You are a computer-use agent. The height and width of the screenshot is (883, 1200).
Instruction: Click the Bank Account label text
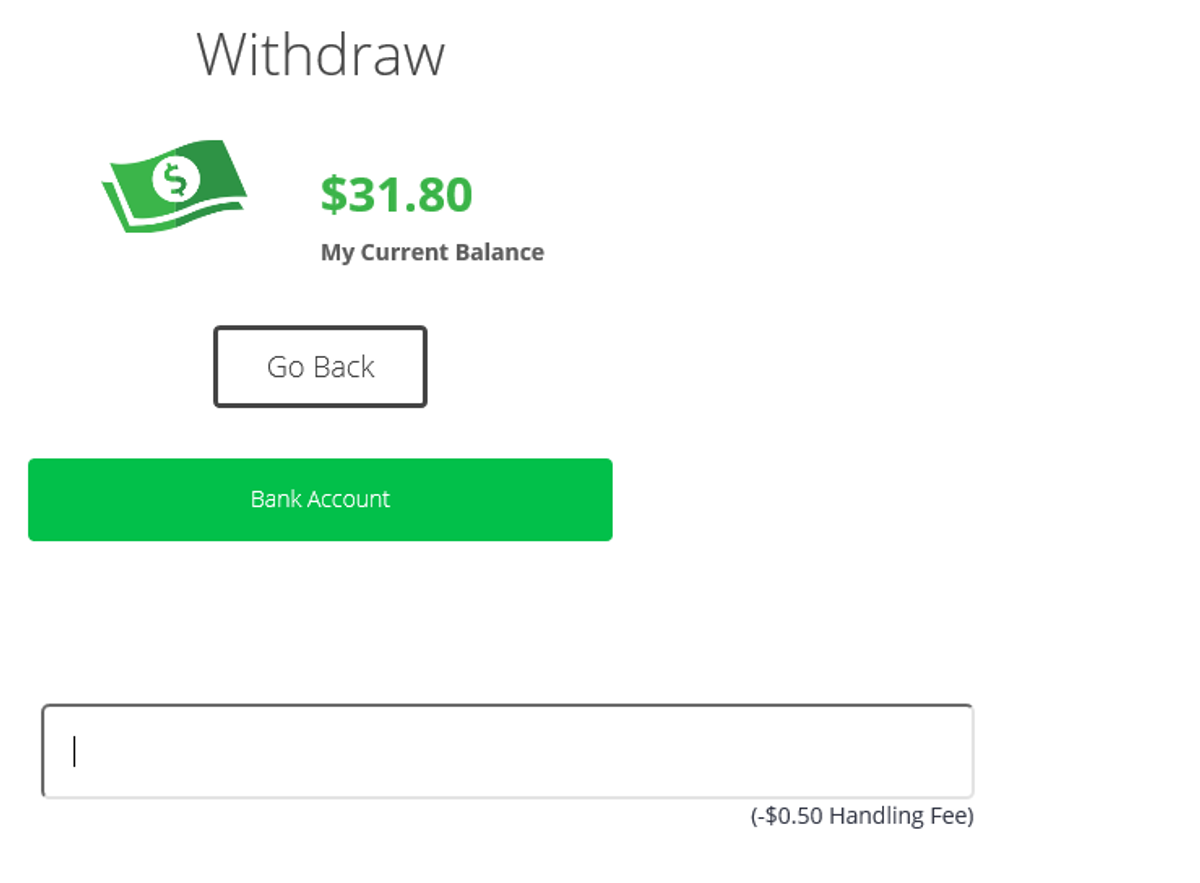320,499
